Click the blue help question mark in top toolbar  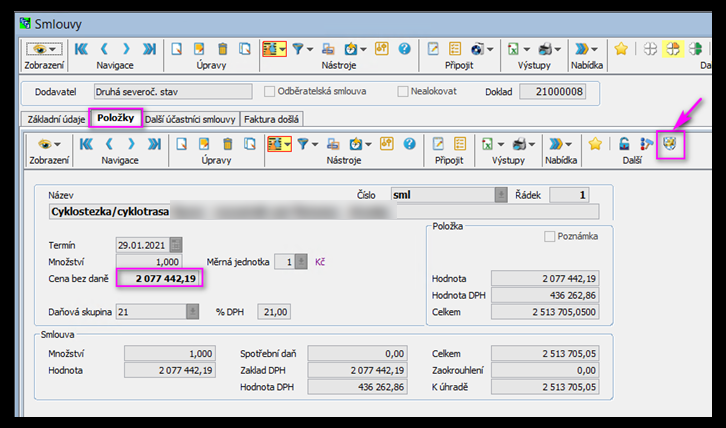coord(405,48)
